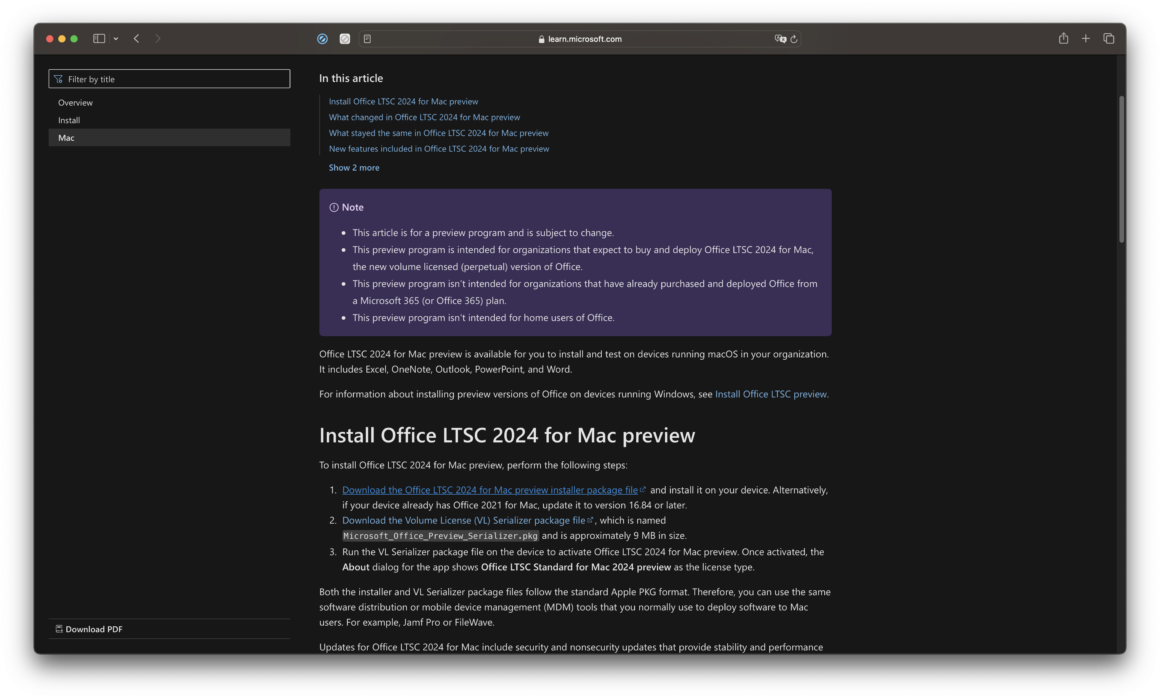Go back to the previous page

pos(136,38)
